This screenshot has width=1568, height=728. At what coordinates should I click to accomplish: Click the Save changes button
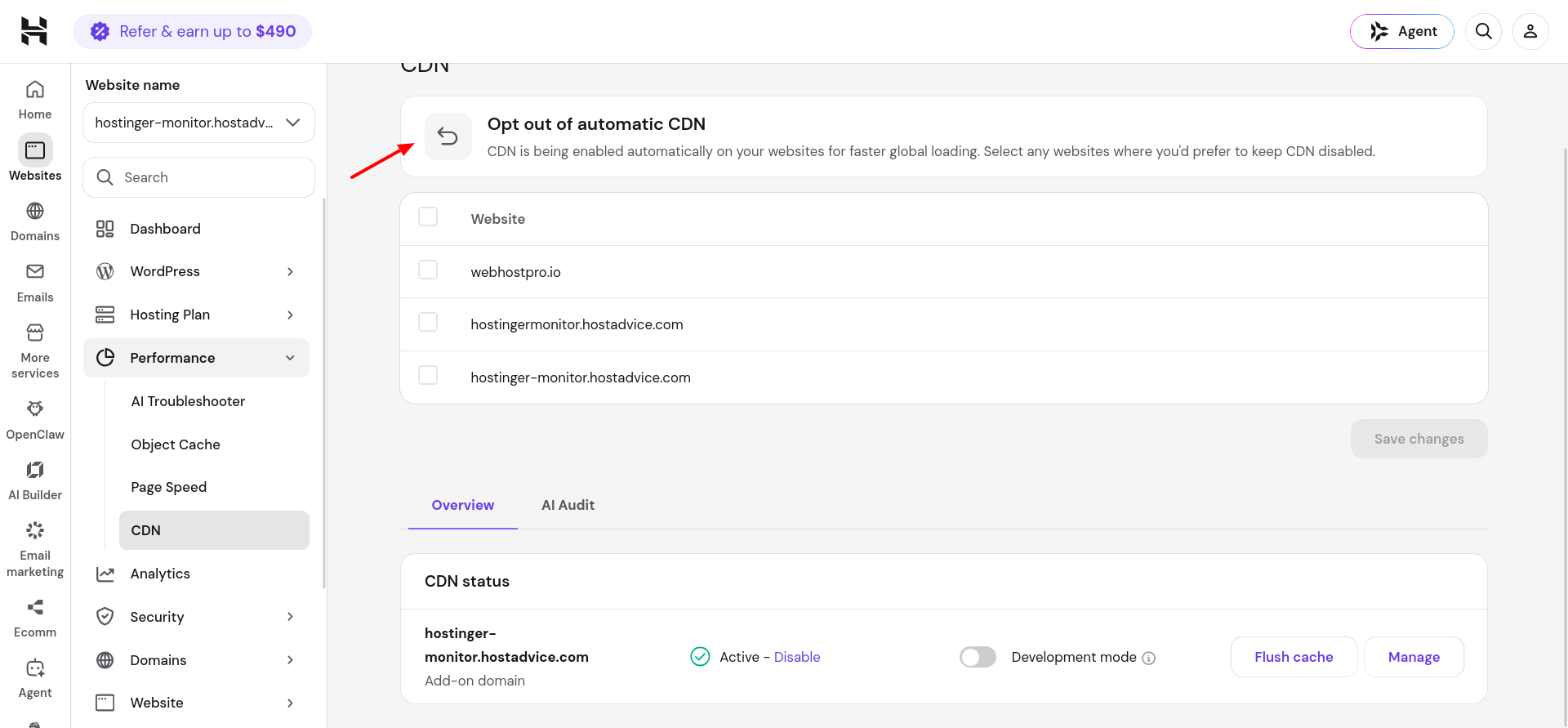click(1419, 439)
